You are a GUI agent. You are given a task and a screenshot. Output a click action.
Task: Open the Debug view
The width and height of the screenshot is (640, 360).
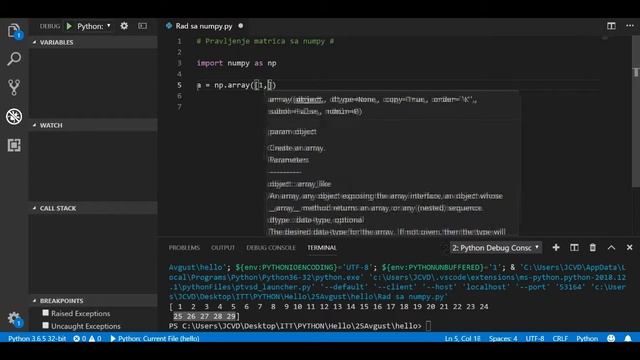[14, 116]
